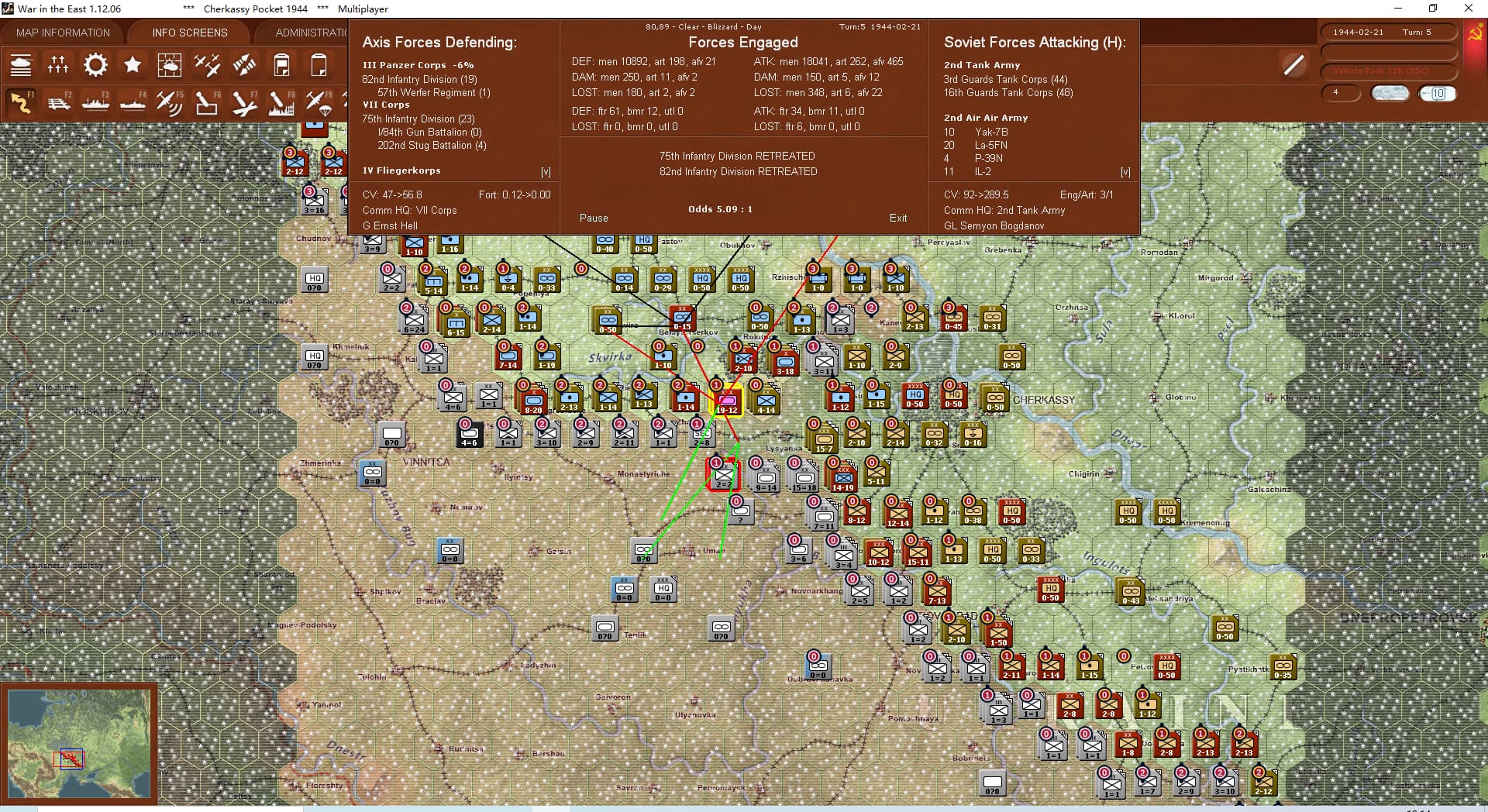Click the reinforcement arrows icon

pos(244,65)
